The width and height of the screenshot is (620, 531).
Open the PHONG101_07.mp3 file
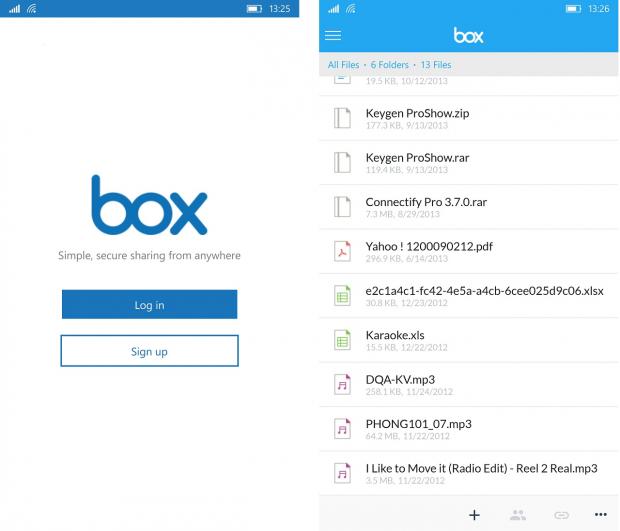pos(418,424)
